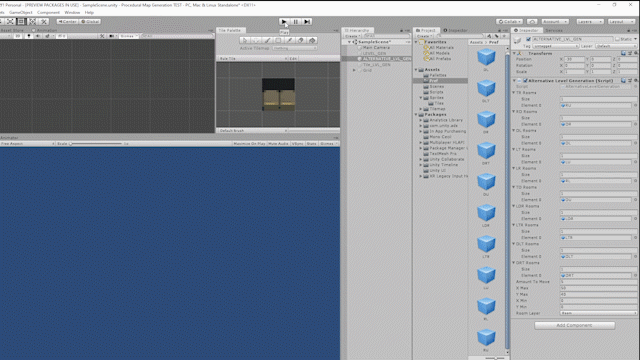Screen dimensions: 640x360
Task: Toggle Mute Audio in Game view
Action: tap(278, 144)
